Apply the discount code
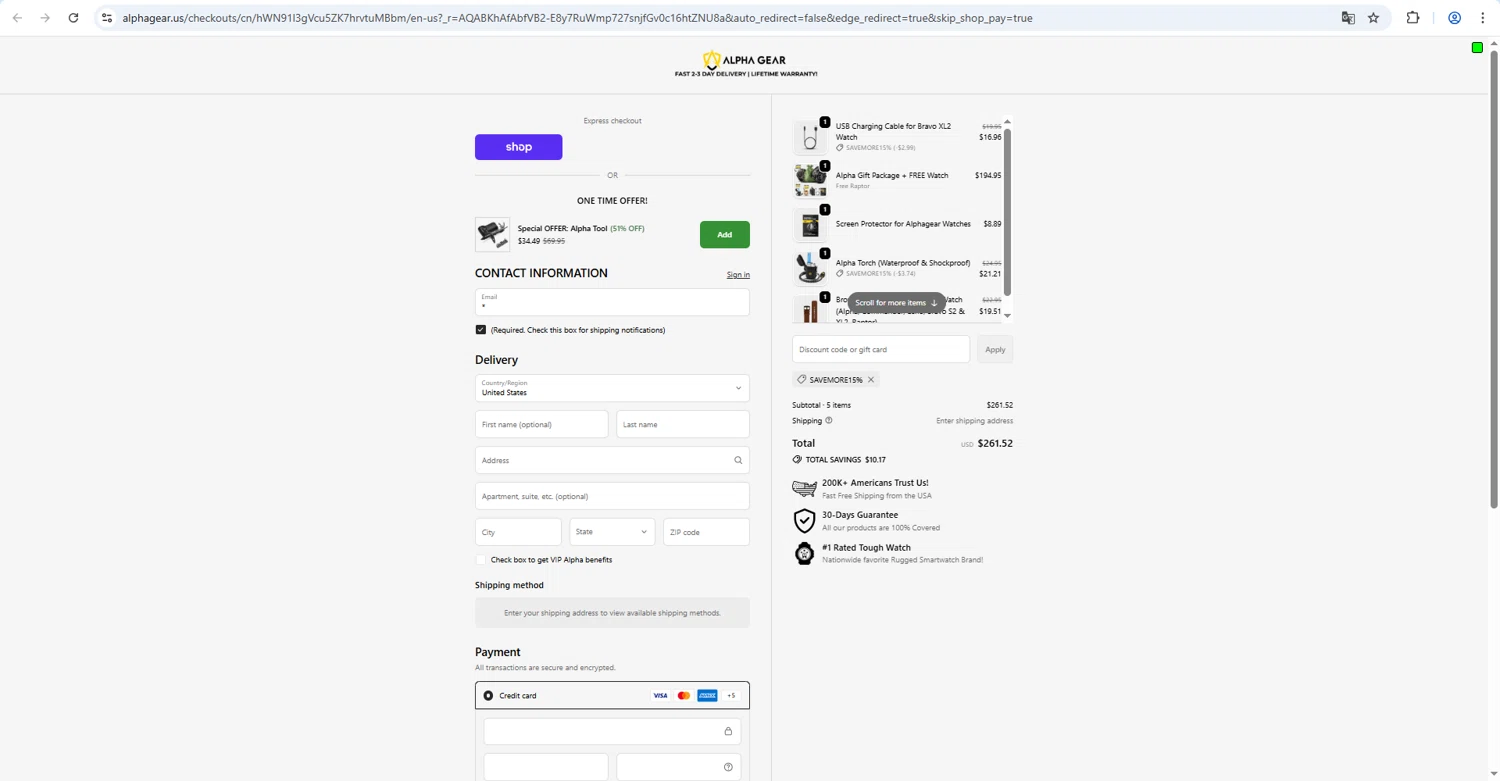 [995, 350]
